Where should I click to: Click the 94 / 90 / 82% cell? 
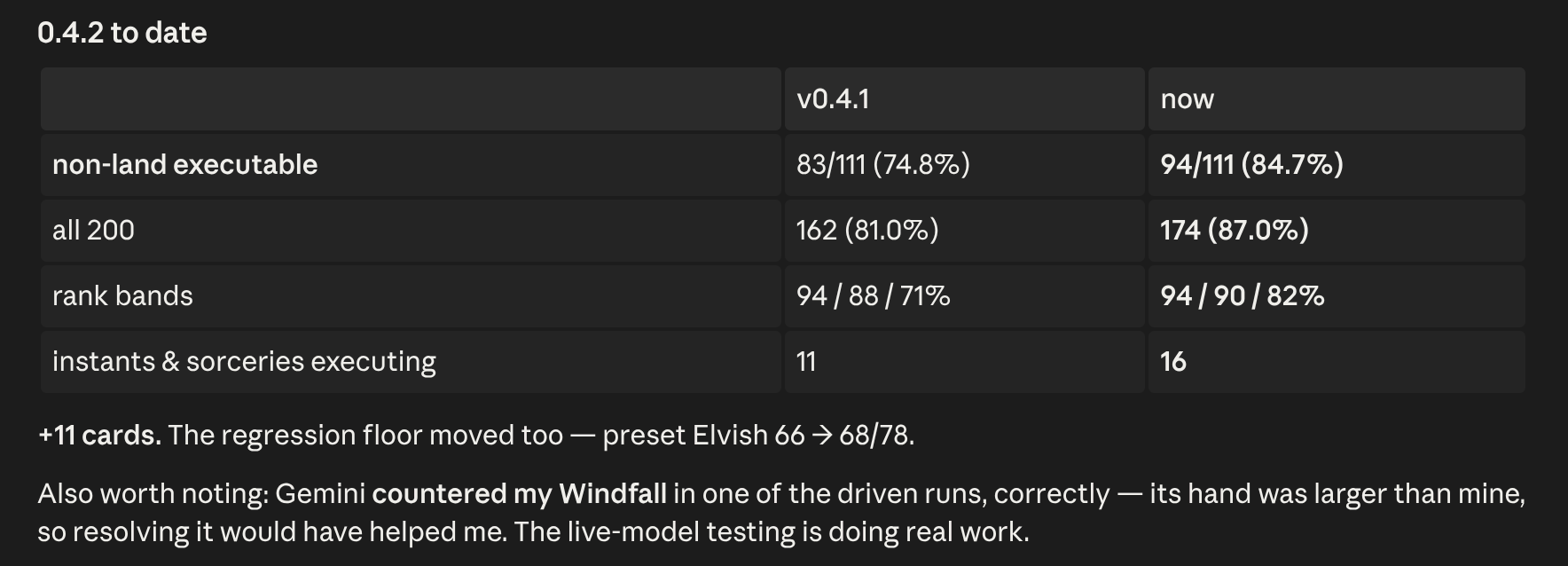pyautogui.click(x=1337, y=295)
